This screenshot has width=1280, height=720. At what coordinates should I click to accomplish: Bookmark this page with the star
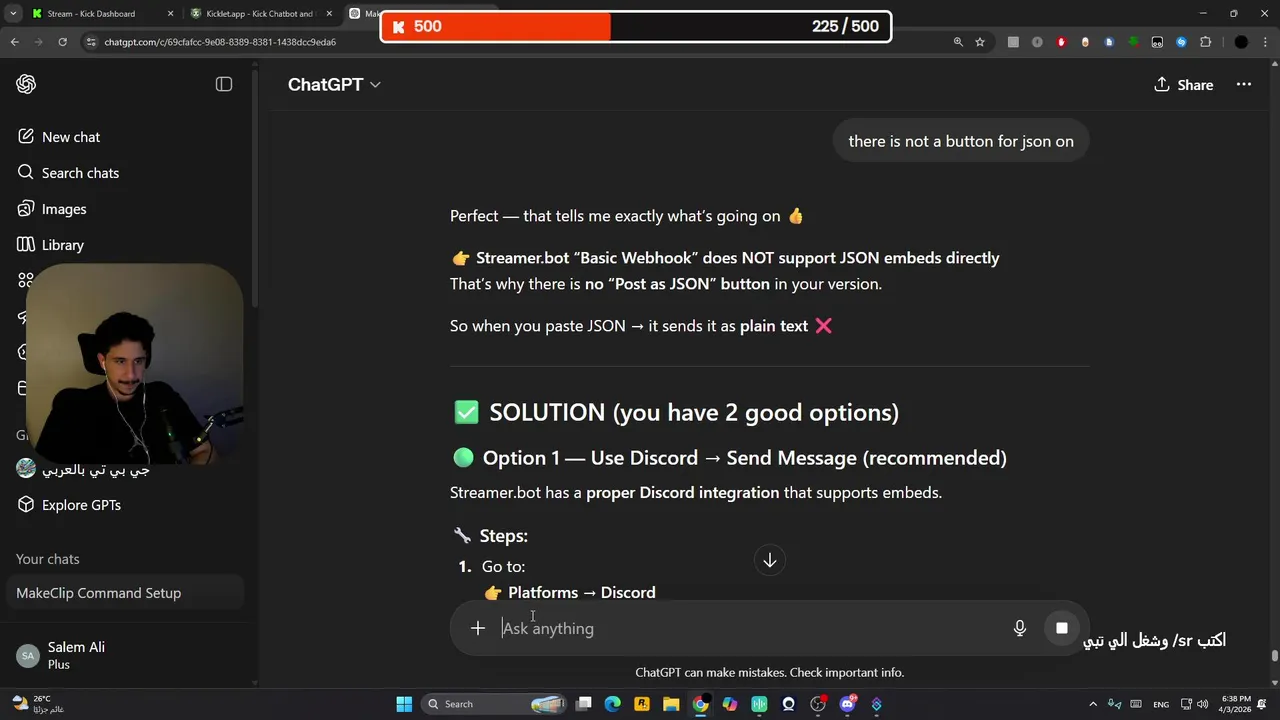point(980,42)
